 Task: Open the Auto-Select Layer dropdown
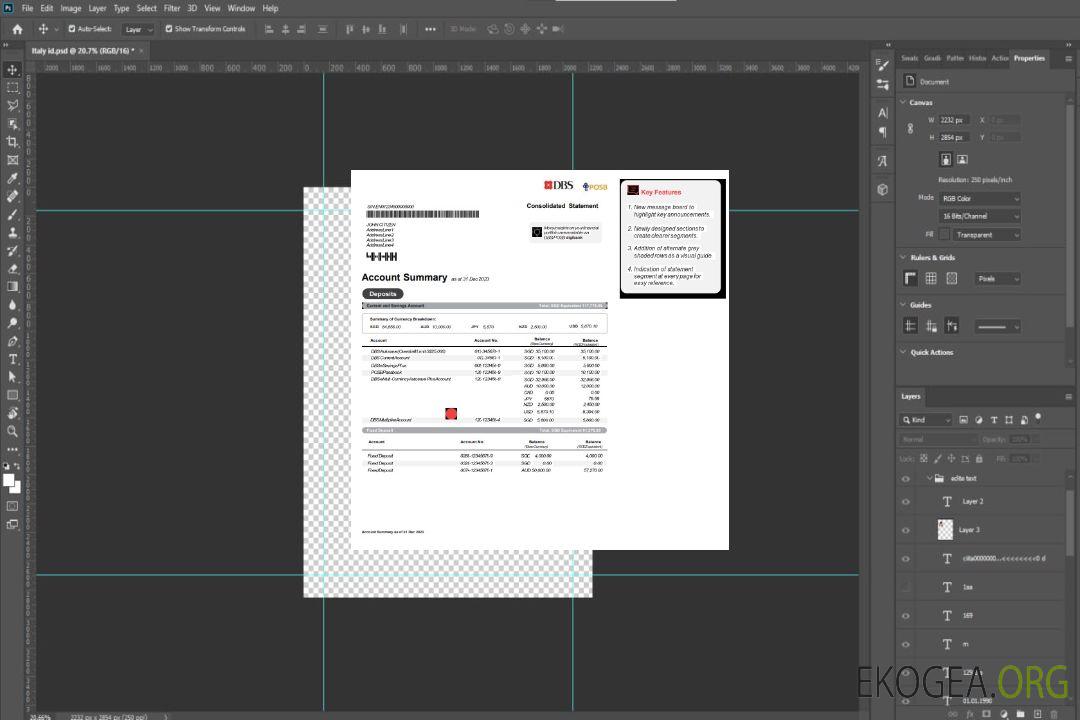(x=138, y=29)
